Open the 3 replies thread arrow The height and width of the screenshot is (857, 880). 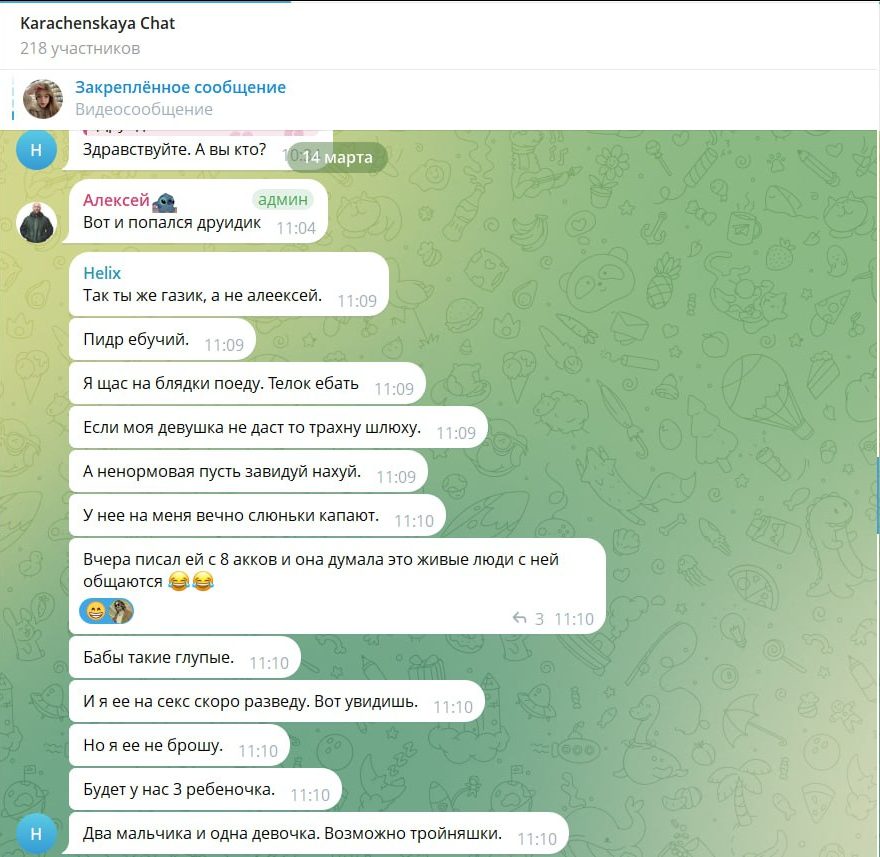[520, 618]
